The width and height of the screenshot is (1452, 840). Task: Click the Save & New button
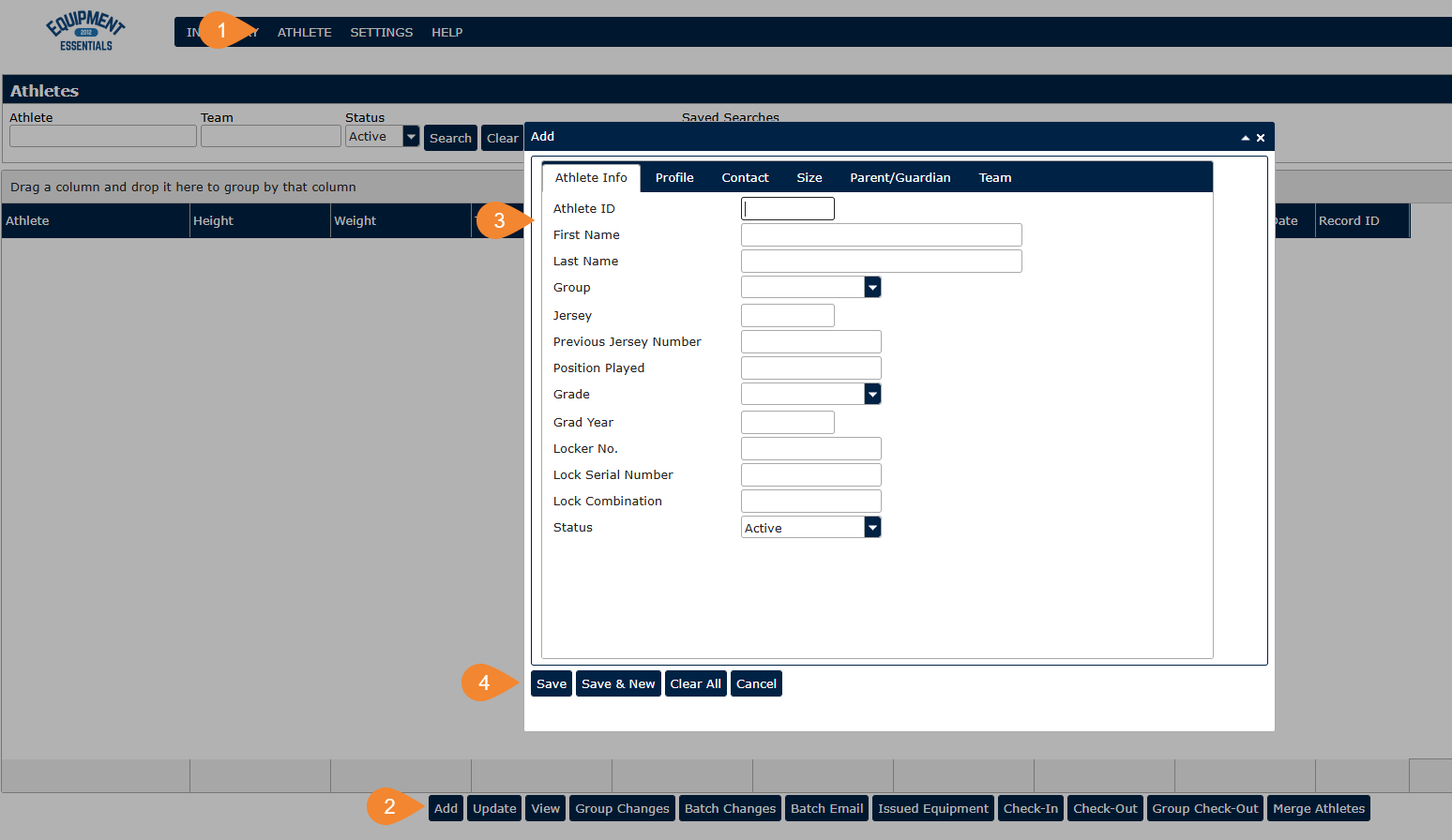(618, 683)
